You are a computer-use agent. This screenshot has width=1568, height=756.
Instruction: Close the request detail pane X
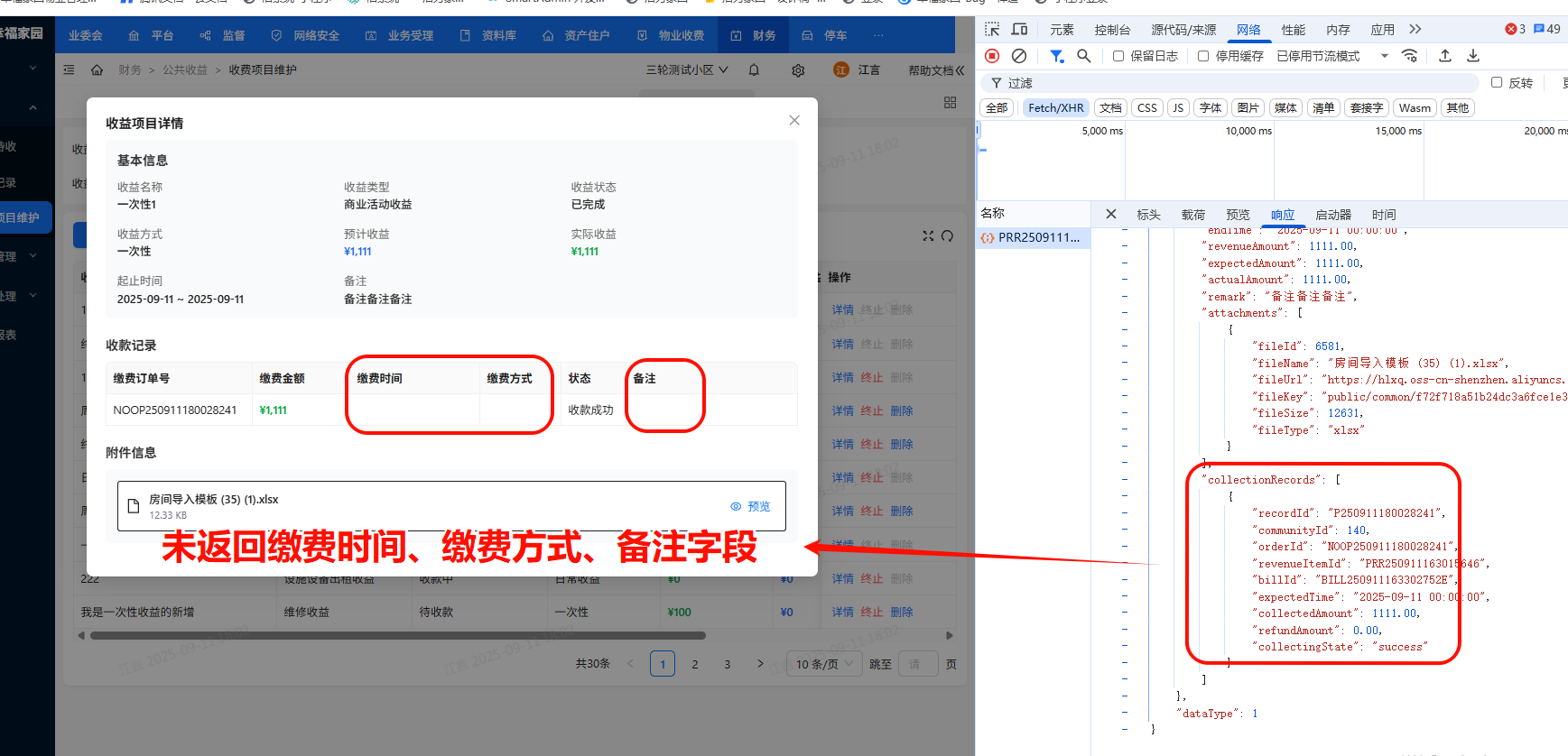(1111, 214)
